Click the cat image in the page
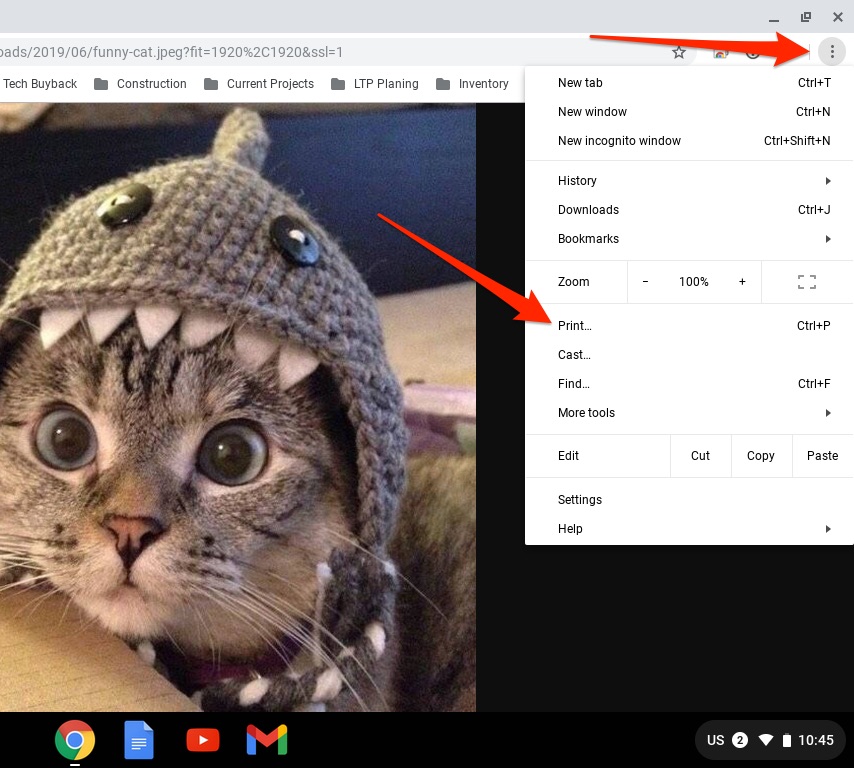854x768 pixels. [237, 407]
